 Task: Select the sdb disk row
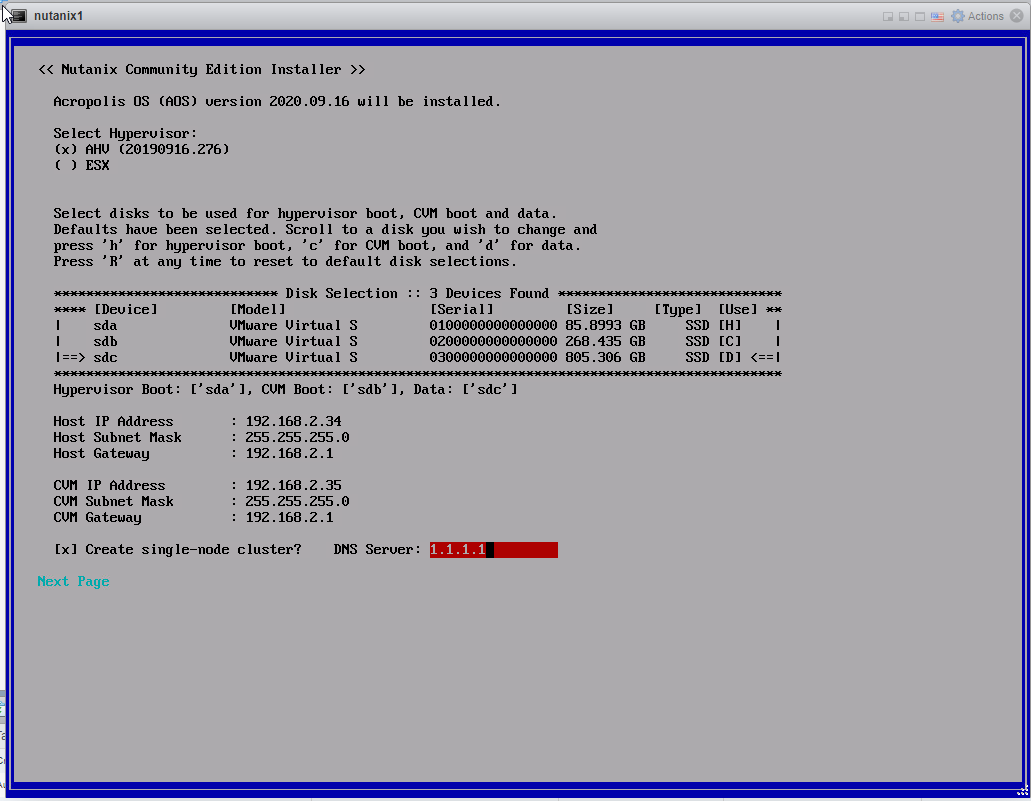click(x=418, y=341)
